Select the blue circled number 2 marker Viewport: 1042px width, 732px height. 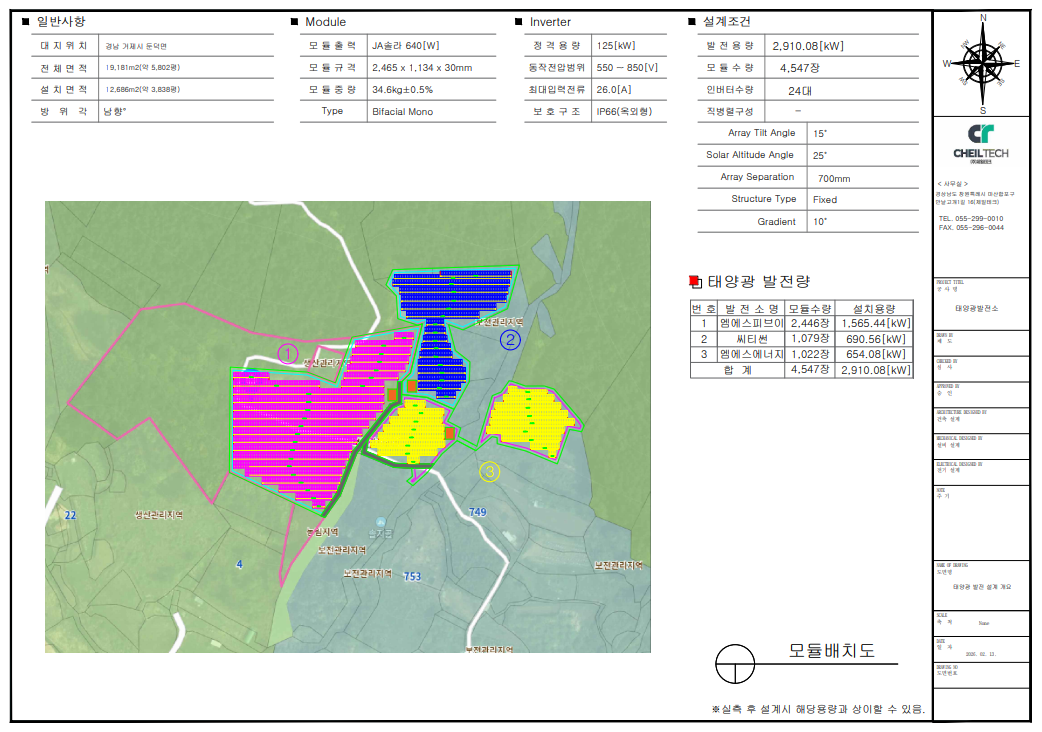(510, 339)
